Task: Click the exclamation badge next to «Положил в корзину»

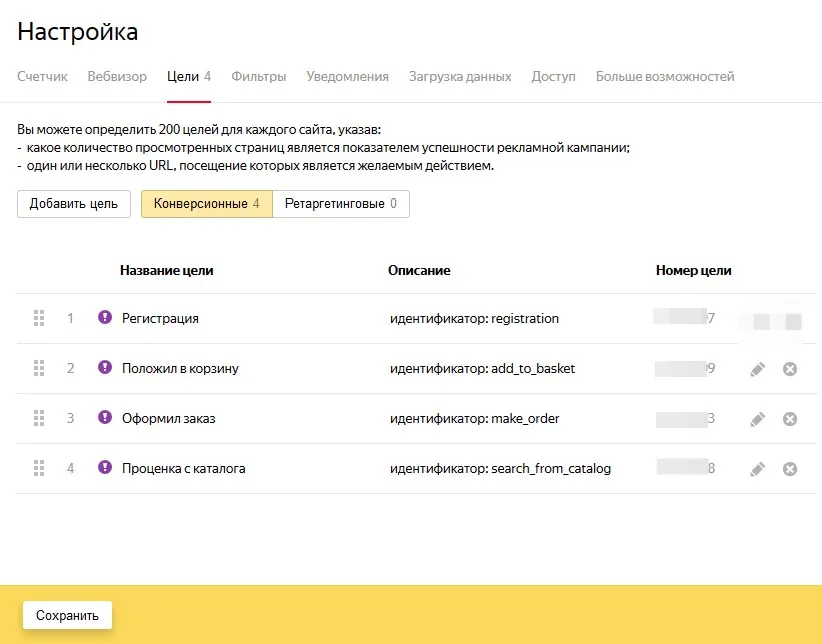Action: [104, 368]
